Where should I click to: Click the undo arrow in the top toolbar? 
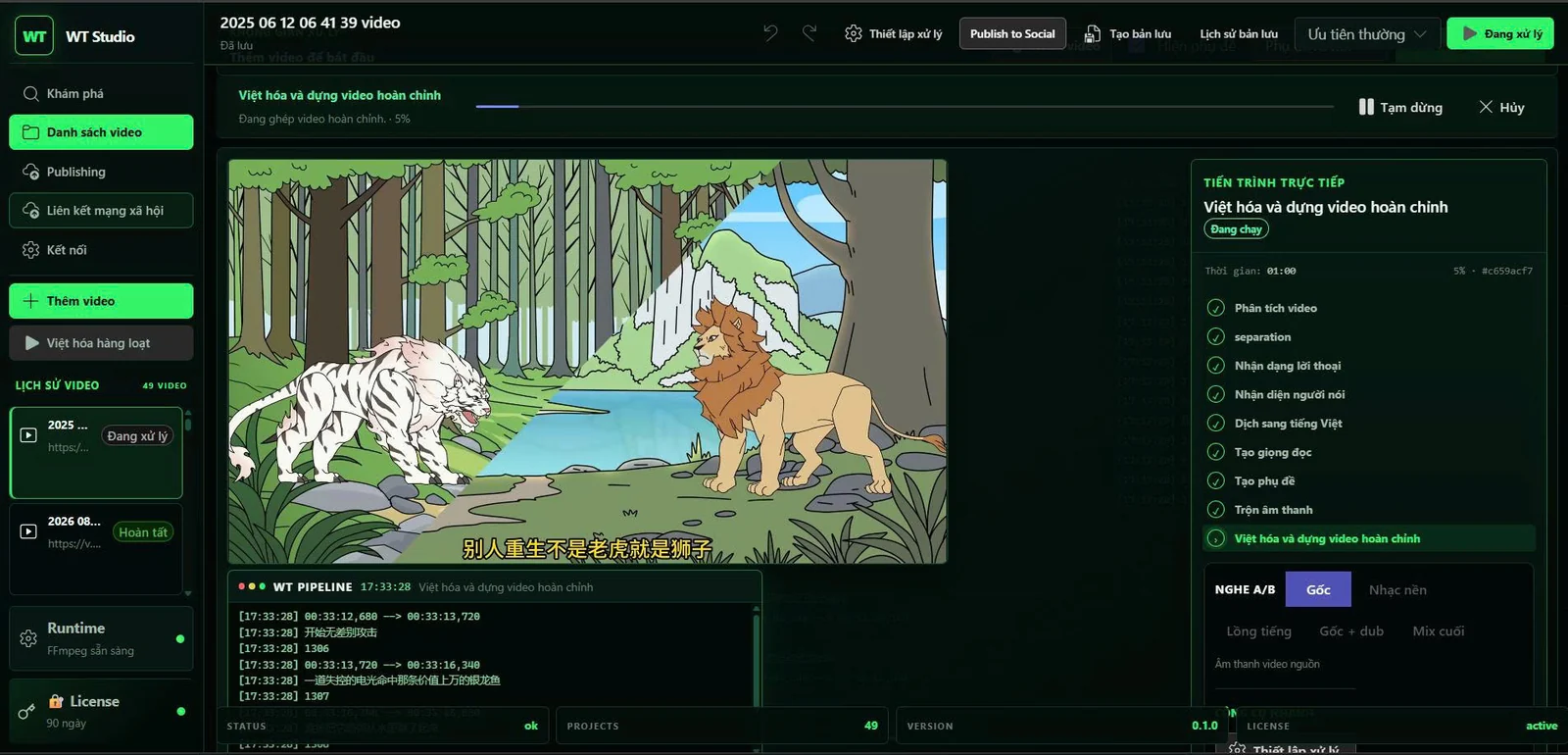click(770, 33)
